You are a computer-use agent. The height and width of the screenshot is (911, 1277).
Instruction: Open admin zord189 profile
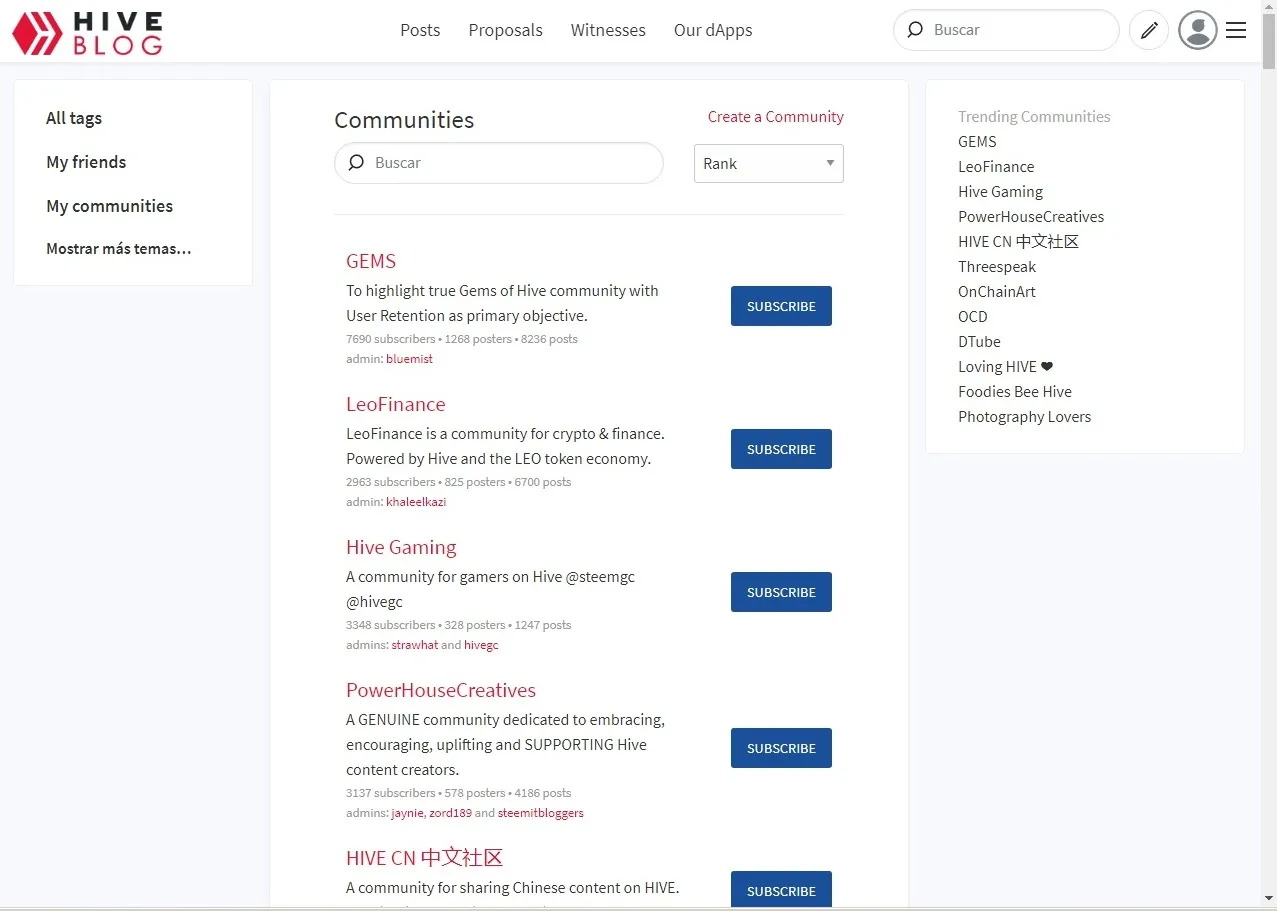[x=449, y=813]
